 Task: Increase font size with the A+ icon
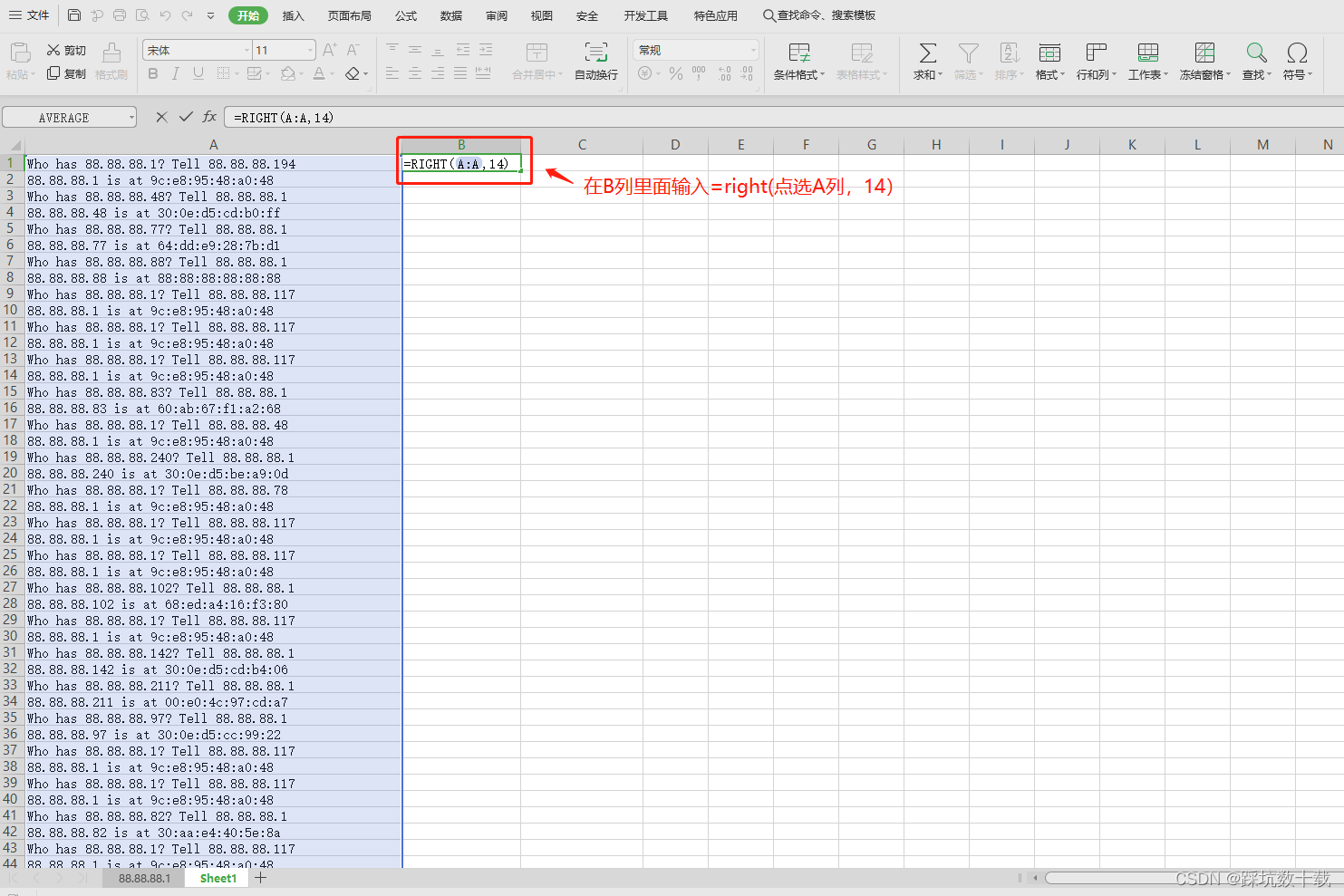coord(329,50)
